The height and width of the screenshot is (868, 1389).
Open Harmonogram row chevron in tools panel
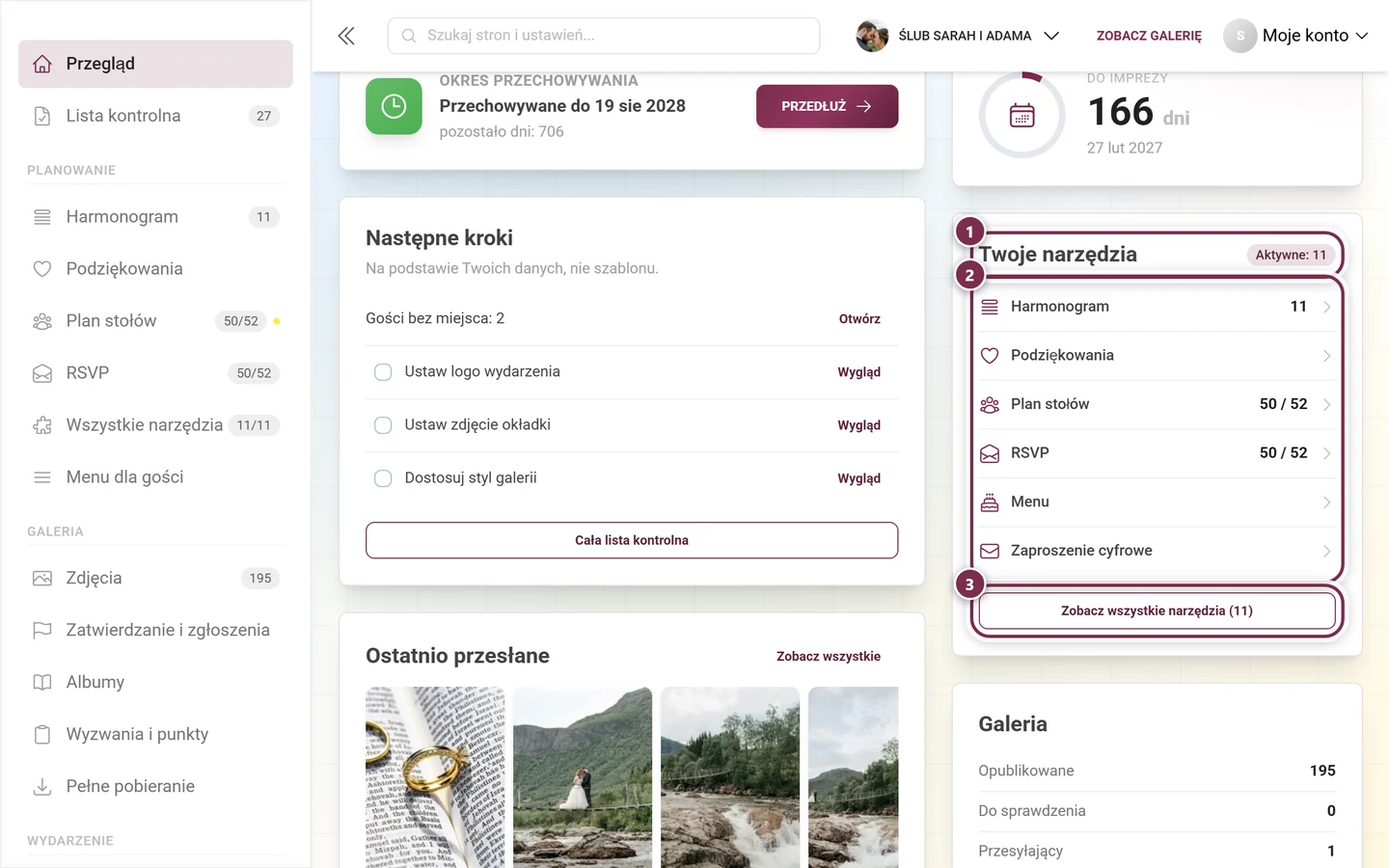[1327, 307]
